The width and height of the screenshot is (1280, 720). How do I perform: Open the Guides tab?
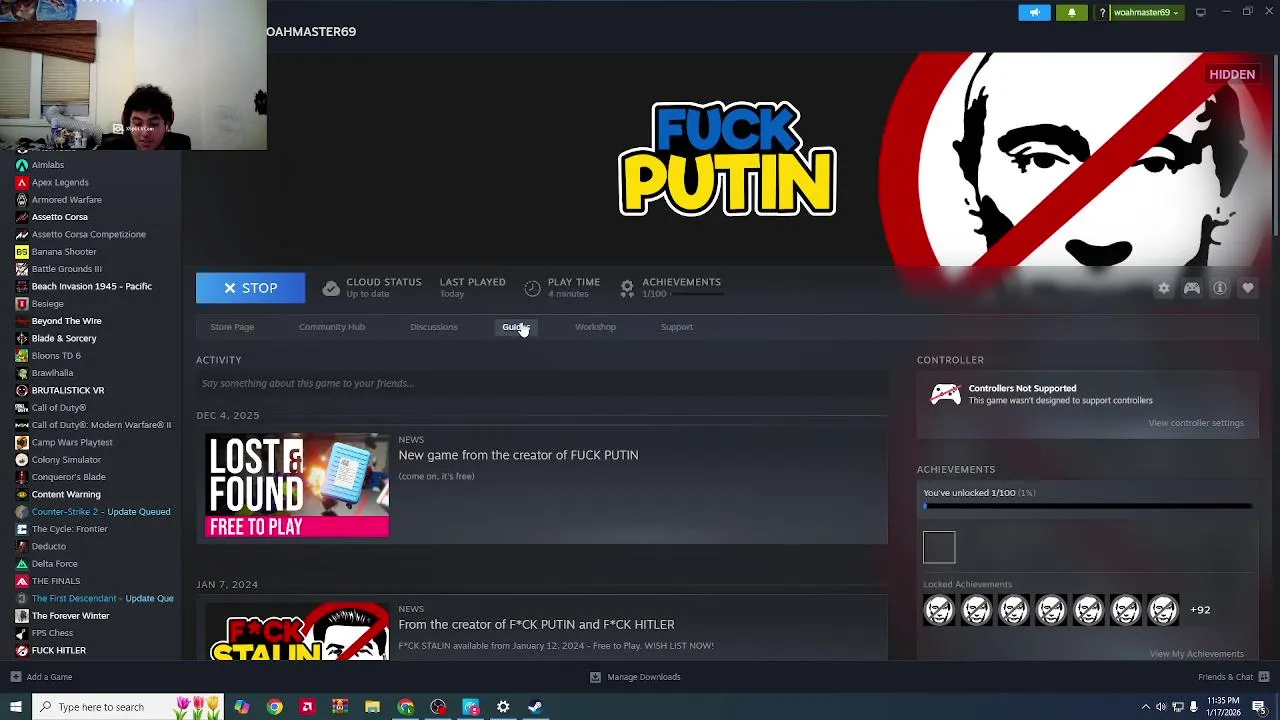[515, 327]
